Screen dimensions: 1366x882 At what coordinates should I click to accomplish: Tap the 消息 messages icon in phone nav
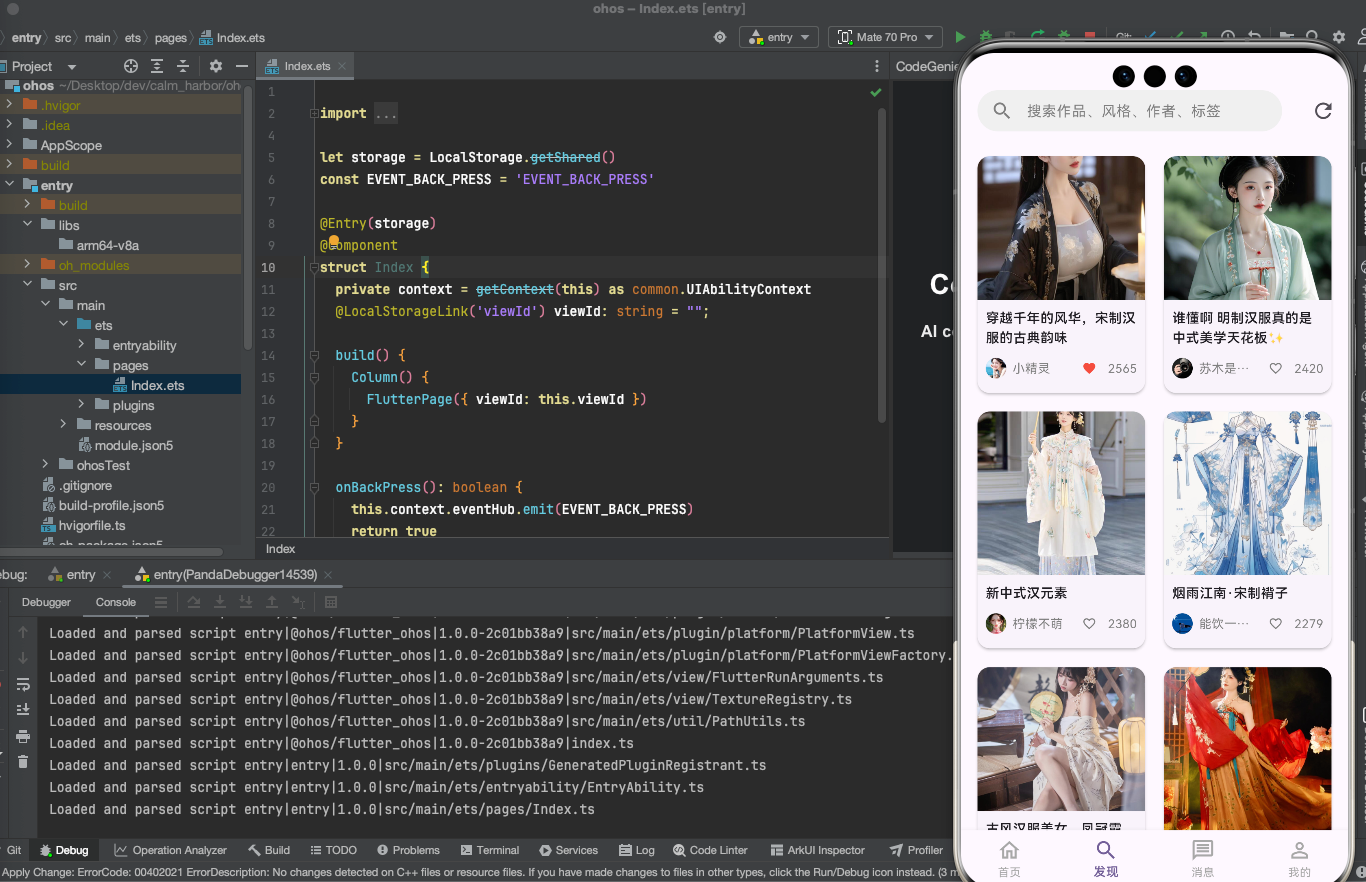click(x=1203, y=850)
